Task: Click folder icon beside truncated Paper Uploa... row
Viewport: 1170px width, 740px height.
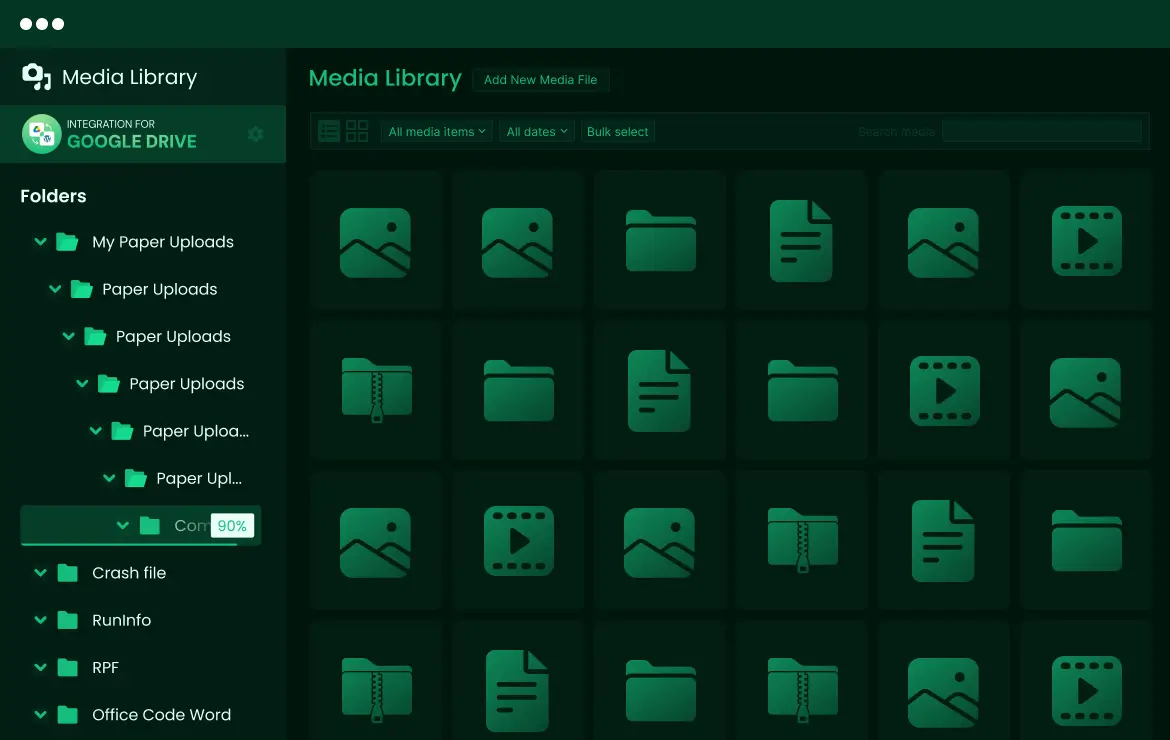Action: (x=122, y=431)
